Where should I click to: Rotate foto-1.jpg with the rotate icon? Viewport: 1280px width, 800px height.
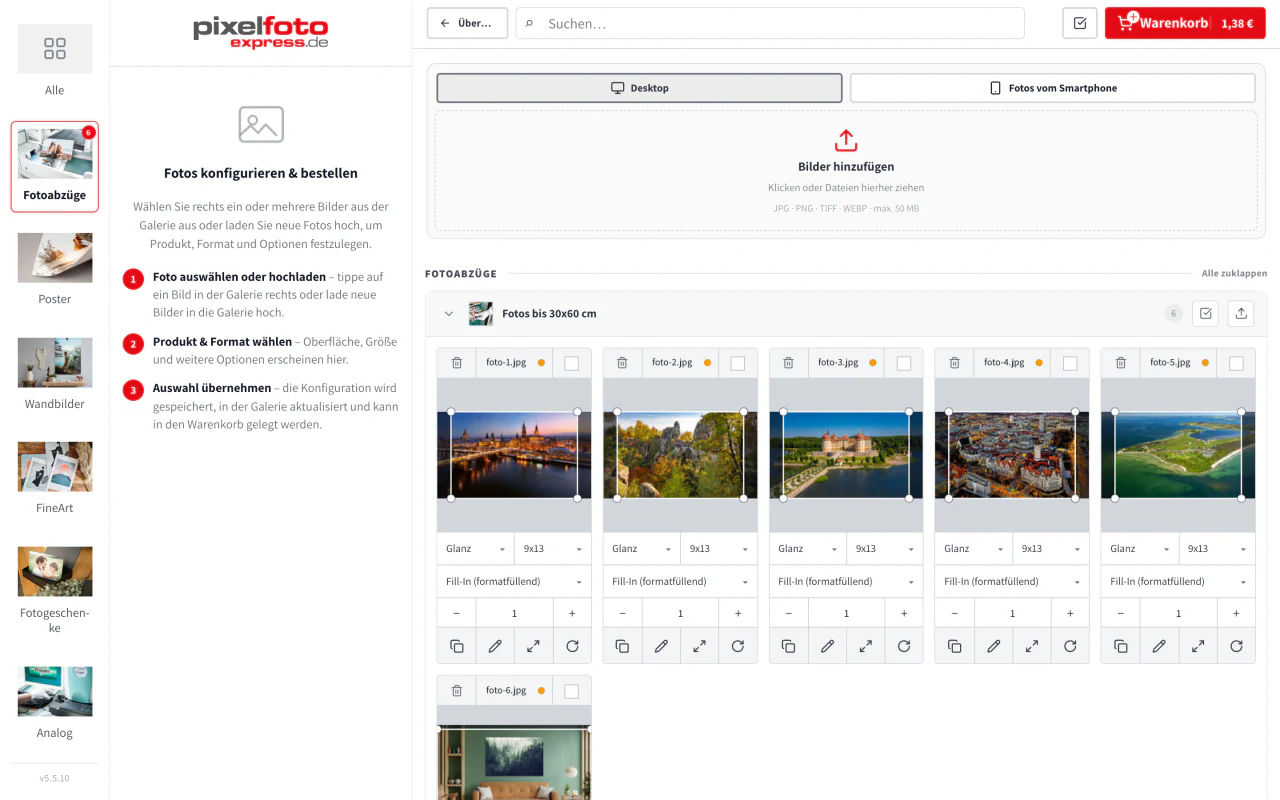click(x=572, y=646)
